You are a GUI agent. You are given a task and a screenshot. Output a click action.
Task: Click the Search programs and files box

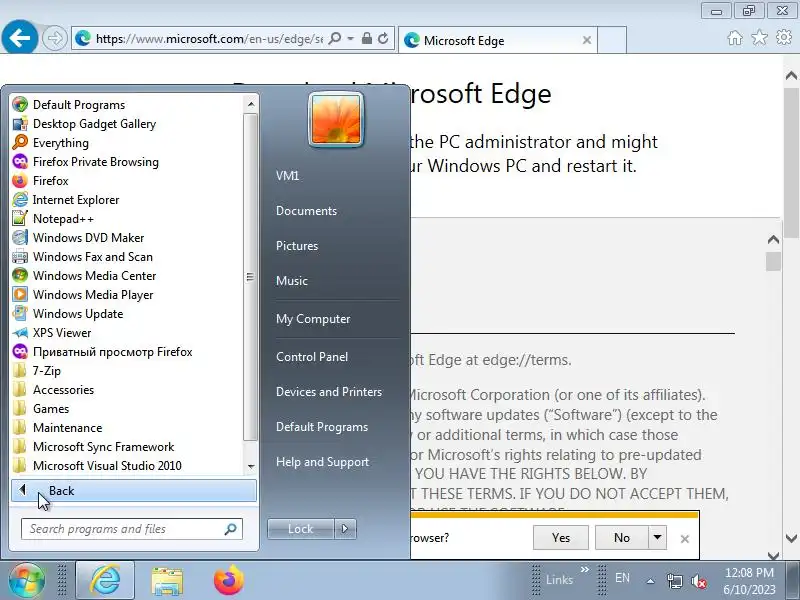coord(132,529)
